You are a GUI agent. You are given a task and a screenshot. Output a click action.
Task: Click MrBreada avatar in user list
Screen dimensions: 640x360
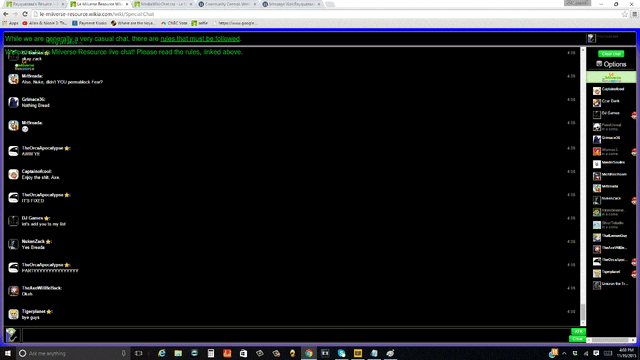tap(597, 188)
